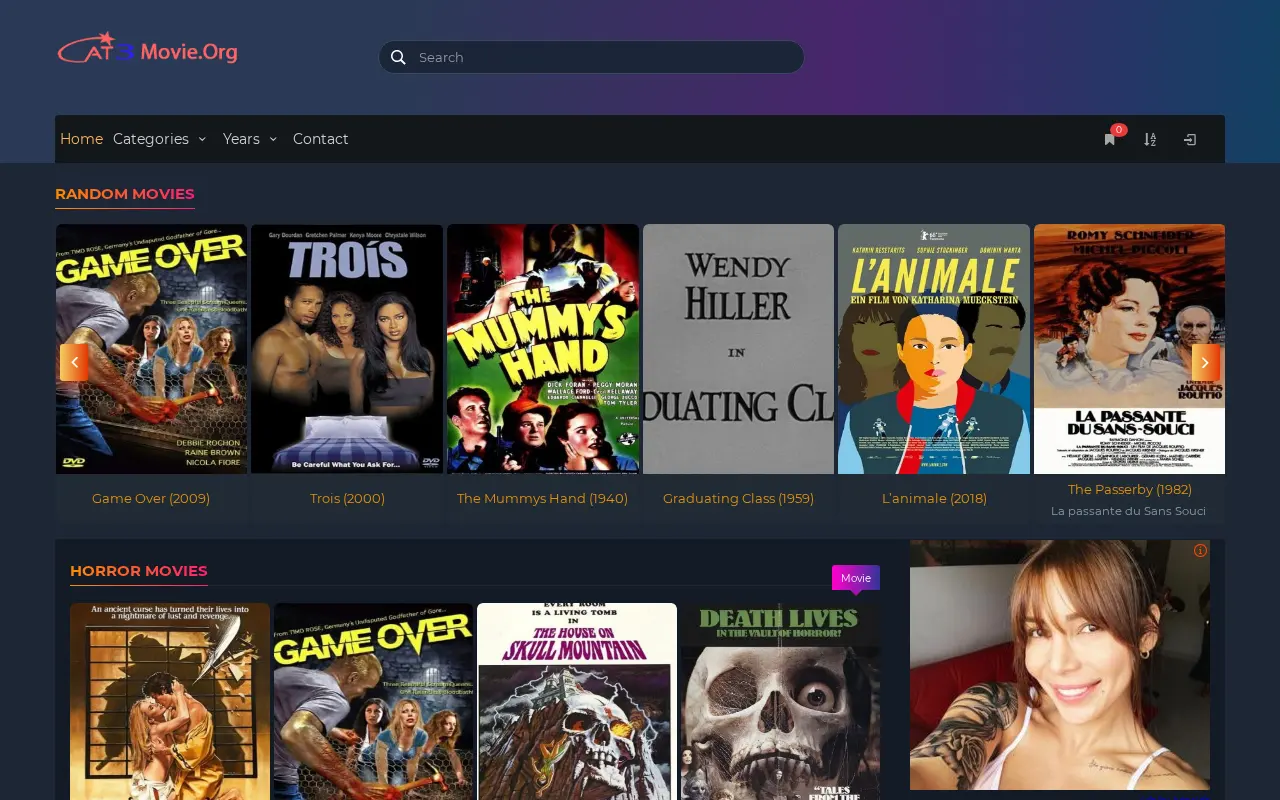The image size is (1280, 800).
Task: Expand the Categories dropdown menu
Action: [x=159, y=139]
